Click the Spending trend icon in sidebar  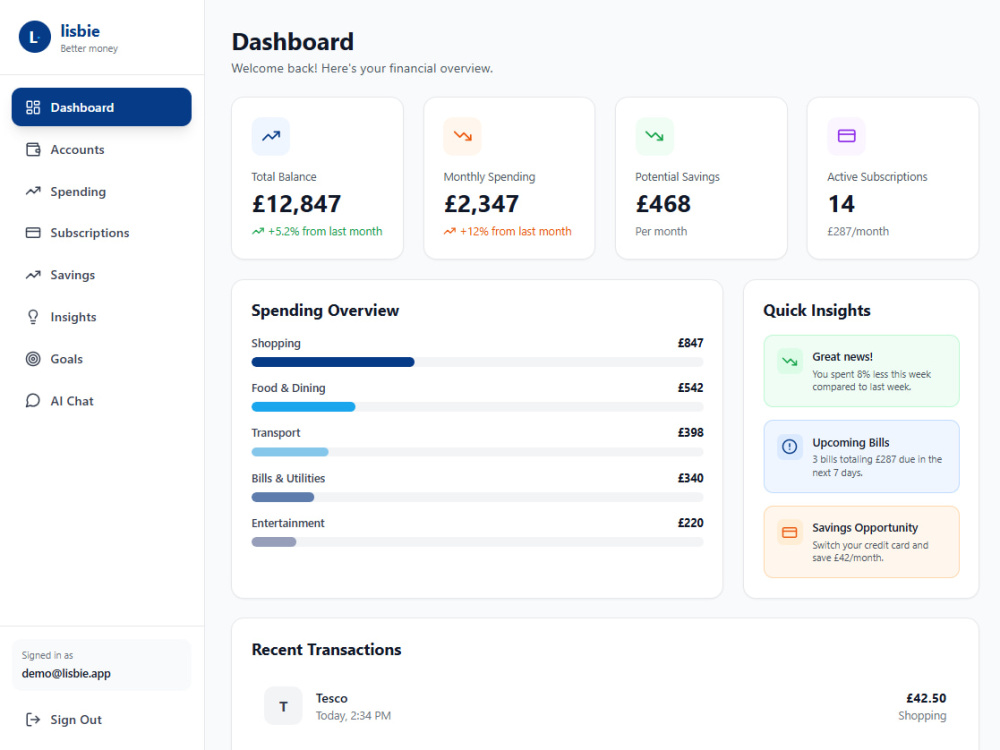33,191
